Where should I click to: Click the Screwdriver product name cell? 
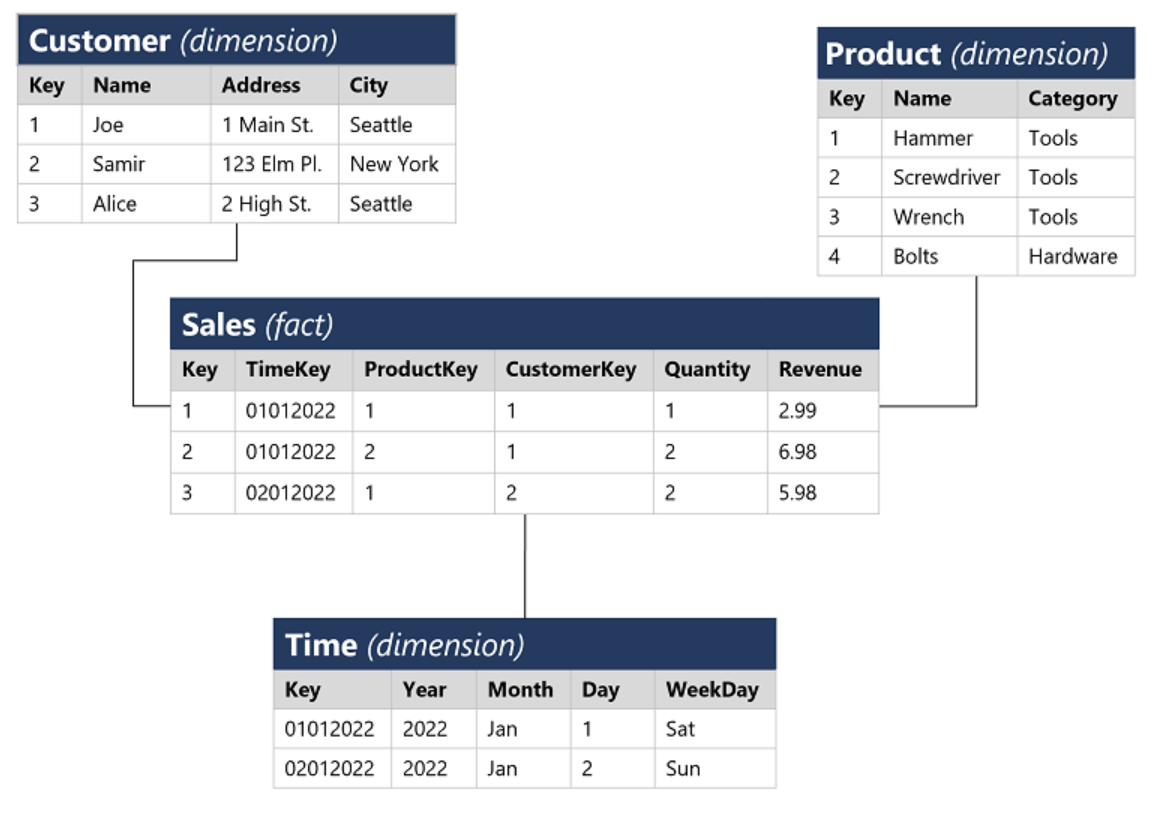[x=949, y=177]
